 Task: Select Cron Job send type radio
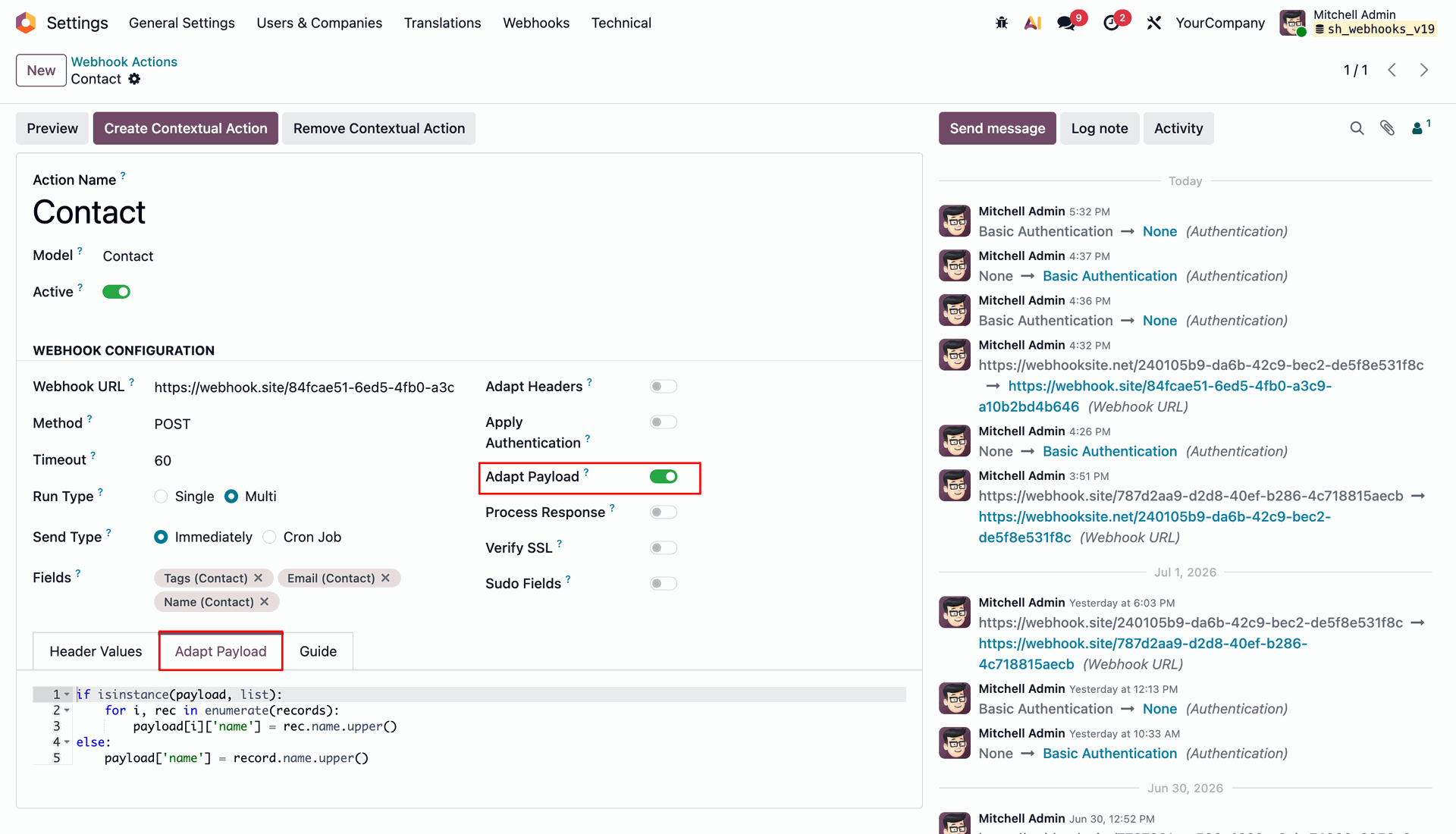[x=269, y=537]
